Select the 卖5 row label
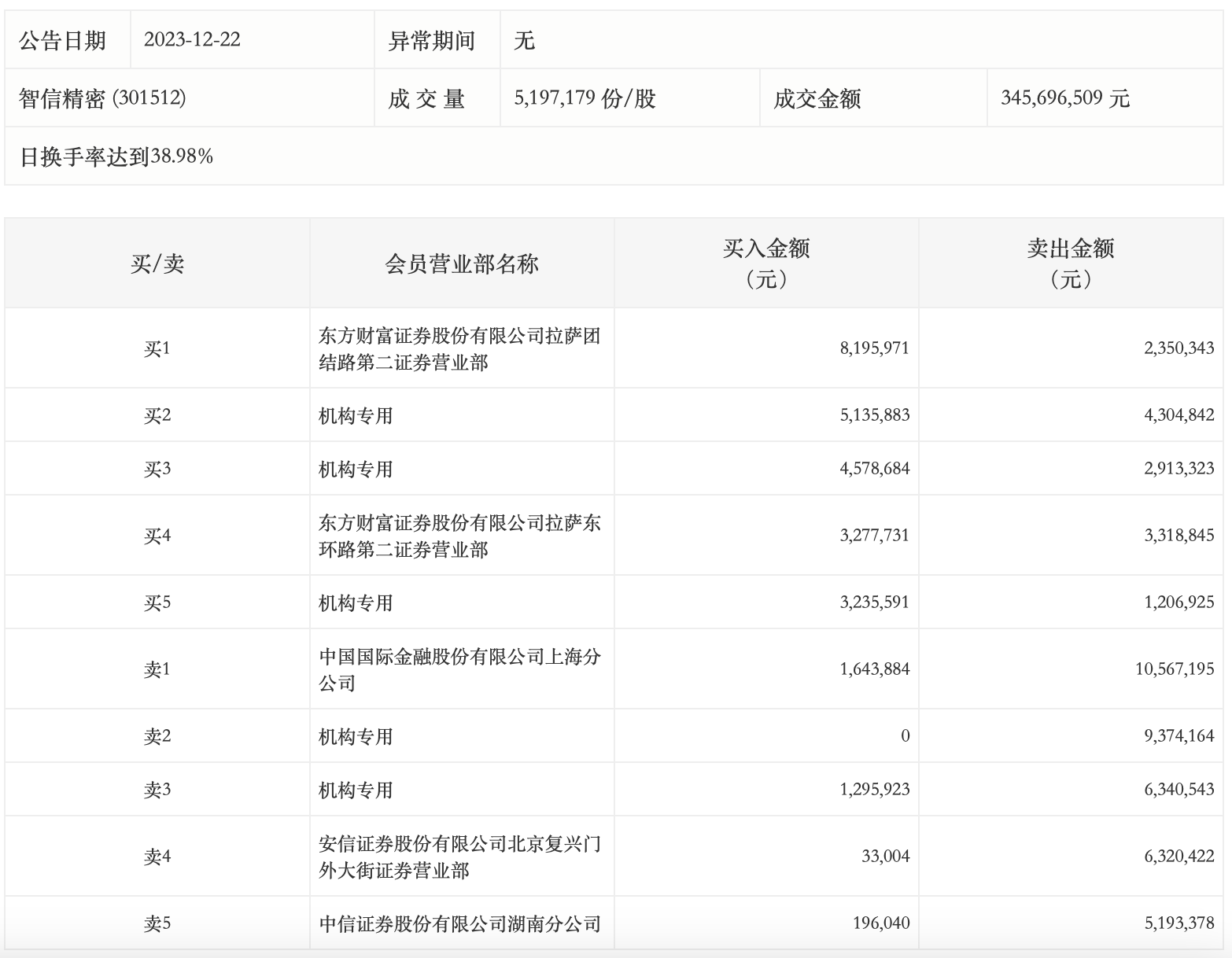The image size is (1232, 958). 157,923
